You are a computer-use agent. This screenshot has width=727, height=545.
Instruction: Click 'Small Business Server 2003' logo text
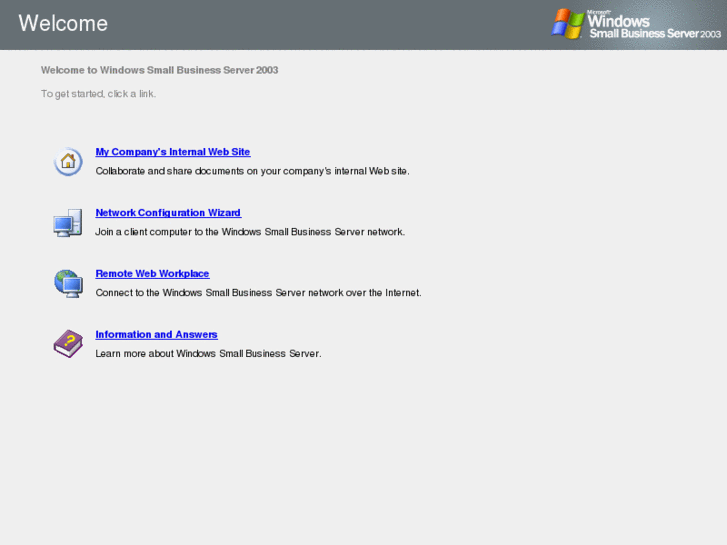655,33
